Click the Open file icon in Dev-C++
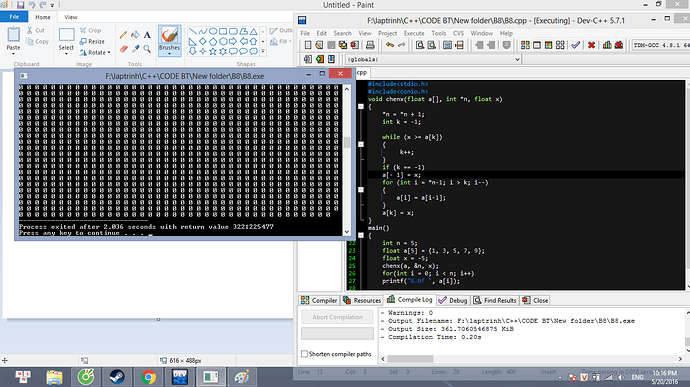690x387 pixels. [x=319, y=45]
